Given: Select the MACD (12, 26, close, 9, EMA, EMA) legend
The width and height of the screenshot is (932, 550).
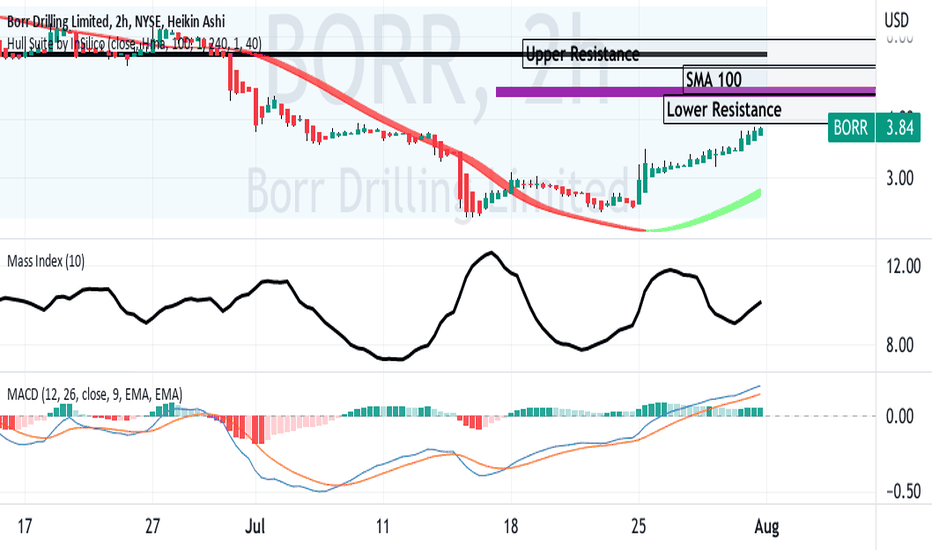Looking at the screenshot, I should (95, 394).
